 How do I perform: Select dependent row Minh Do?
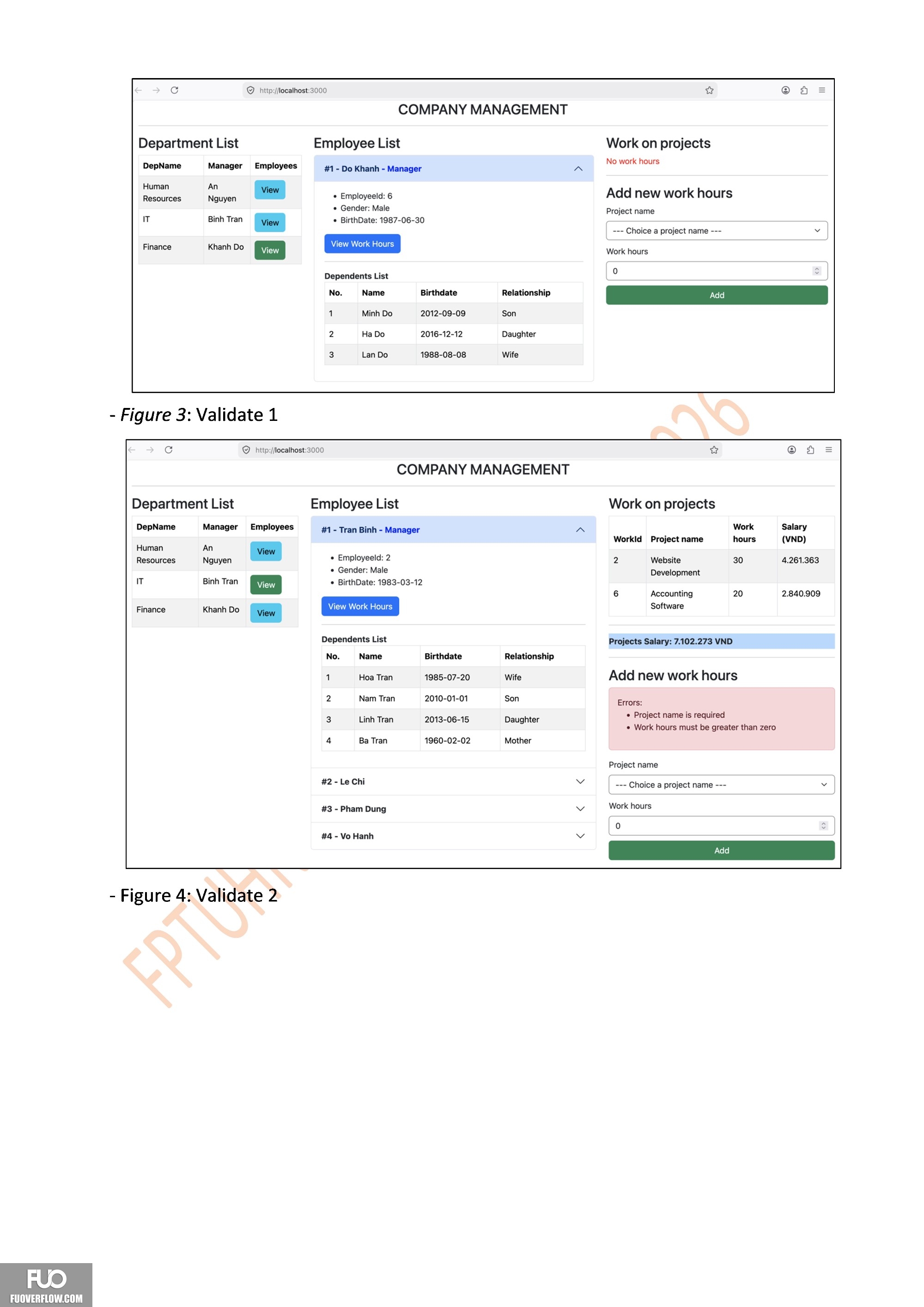tap(454, 314)
